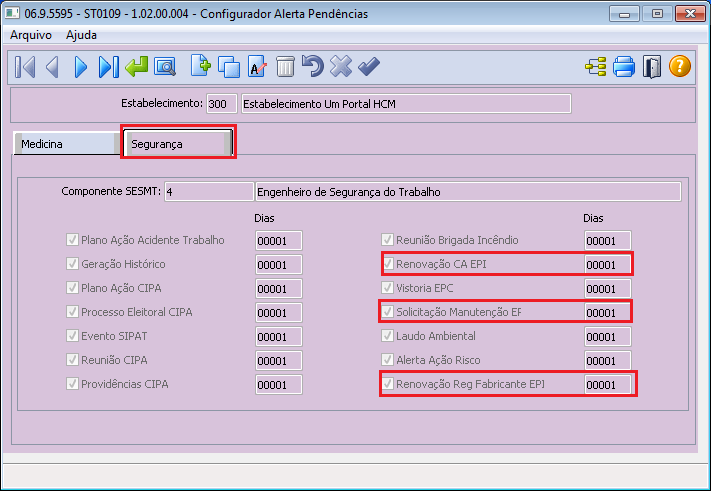Open the Ajuda menu
711x497 pixels.
point(81,35)
